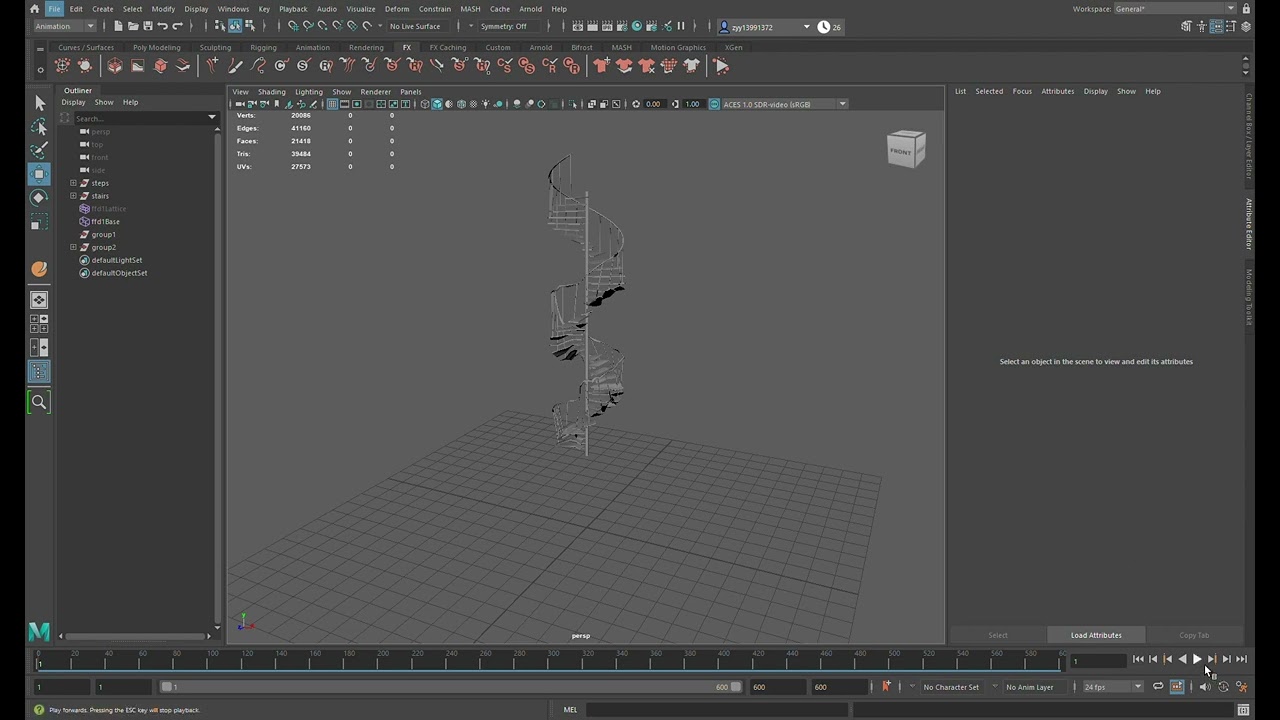Click the current frame input field
Image resolution: width=1280 pixels, height=720 pixels.
(x=1098, y=660)
